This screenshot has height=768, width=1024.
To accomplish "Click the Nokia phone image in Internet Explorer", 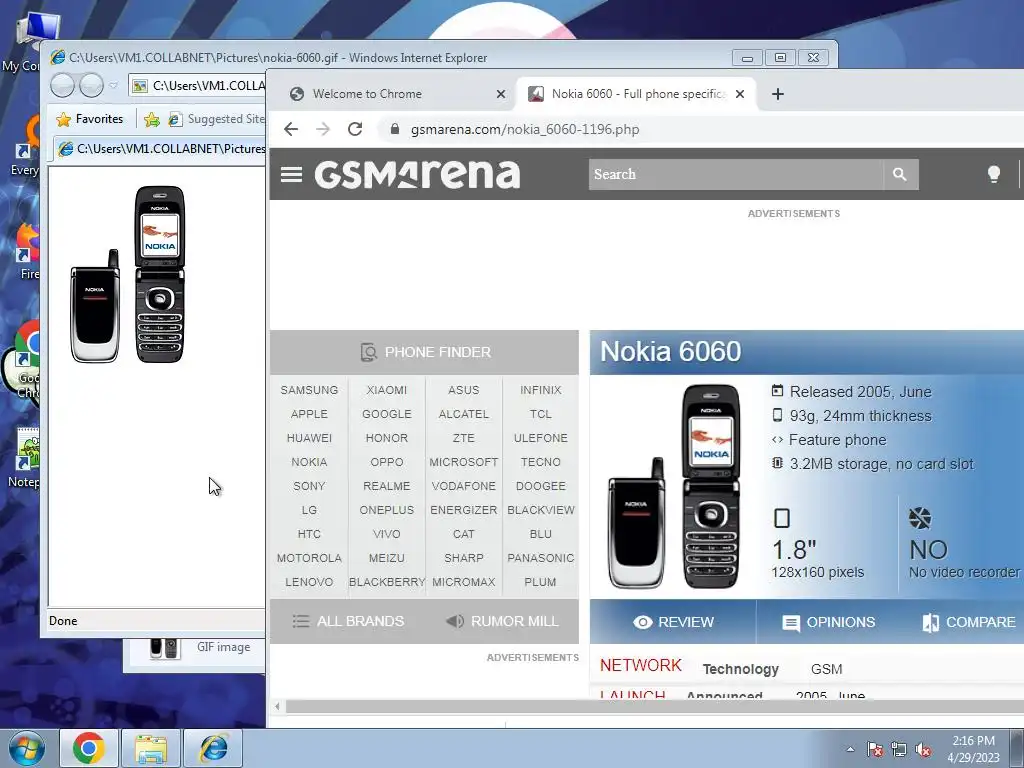I will click(x=128, y=274).
